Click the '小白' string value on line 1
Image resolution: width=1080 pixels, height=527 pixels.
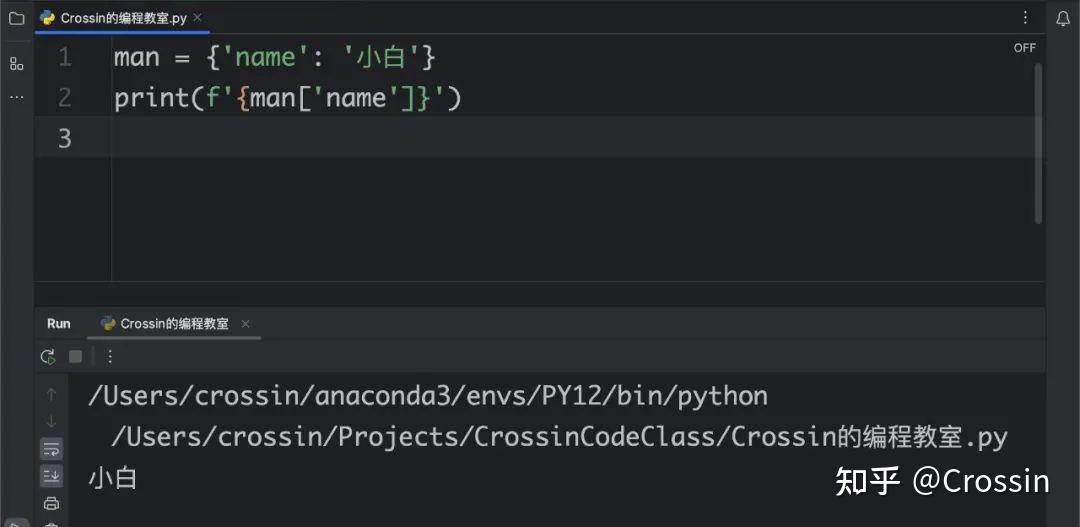(382, 57)
